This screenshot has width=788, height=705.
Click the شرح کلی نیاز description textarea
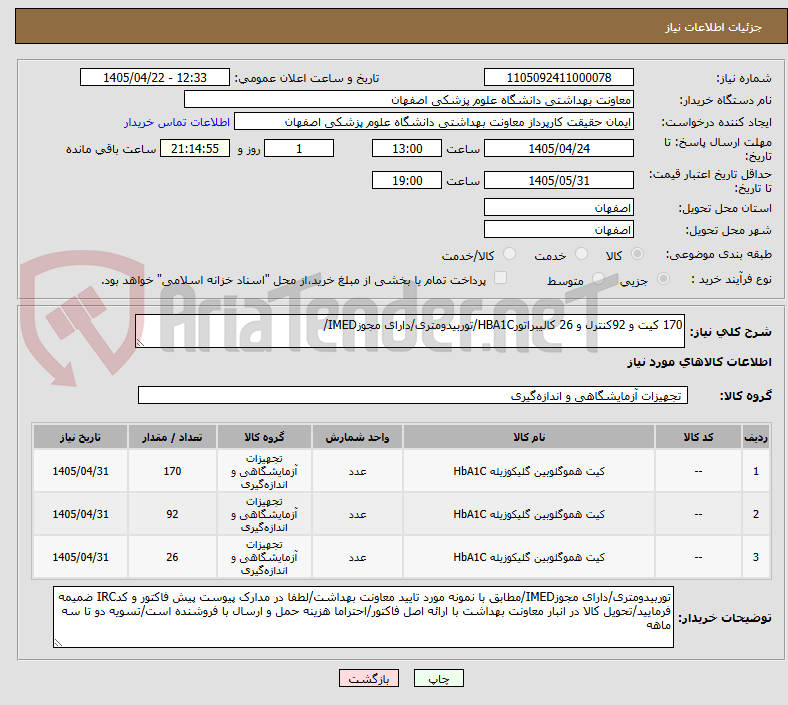410,331
